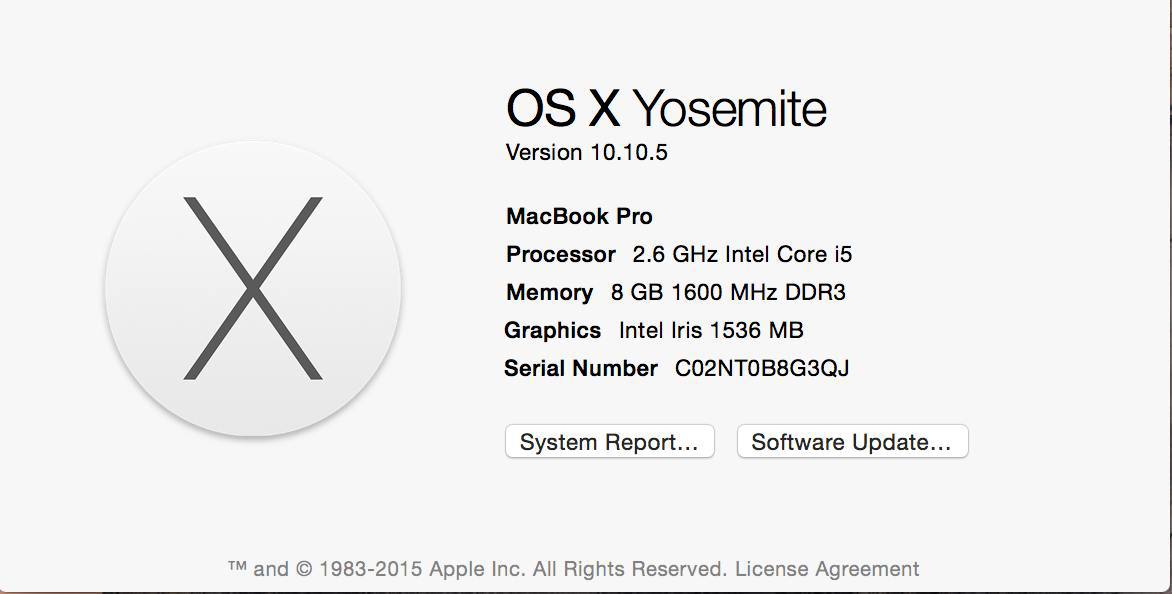Click the X glyph inside the circular logo

[x=253, y=288]
